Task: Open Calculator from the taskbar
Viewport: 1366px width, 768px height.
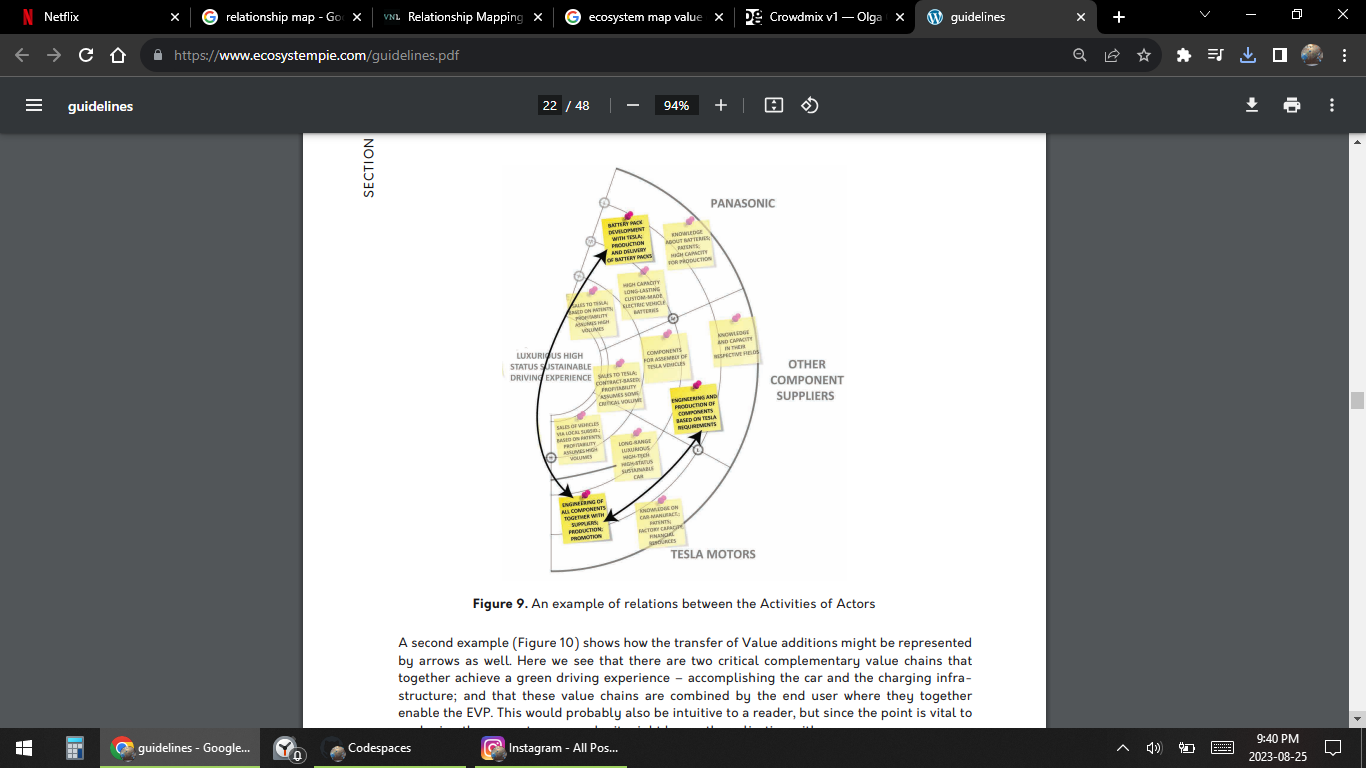Action: (74, 748)
